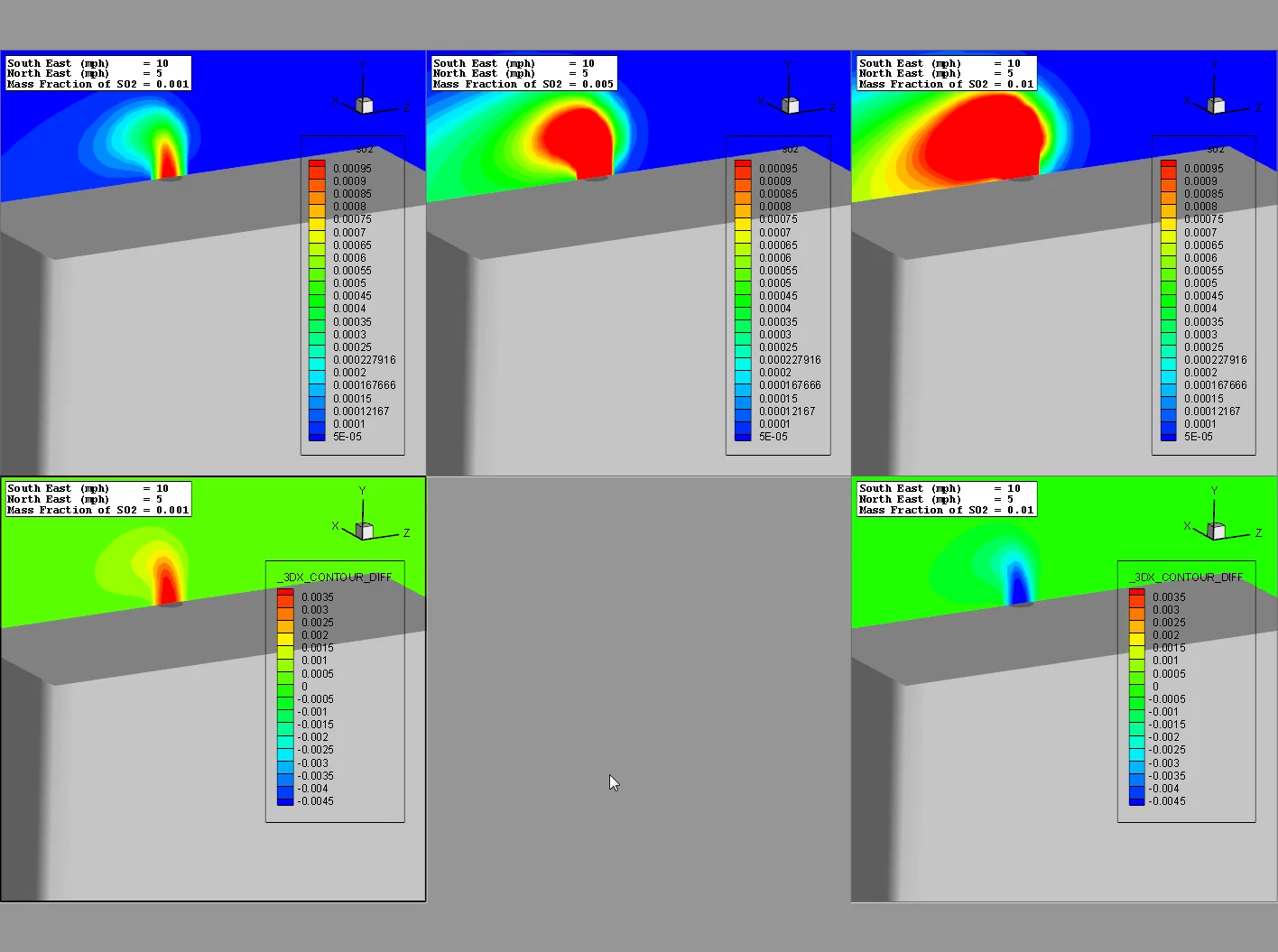Click the blue -0.0045 swatch in the CONTOUR_DIFF legend of the 0.01 frame
This screenshot has width=1278, height=952.
point(1137,801)
